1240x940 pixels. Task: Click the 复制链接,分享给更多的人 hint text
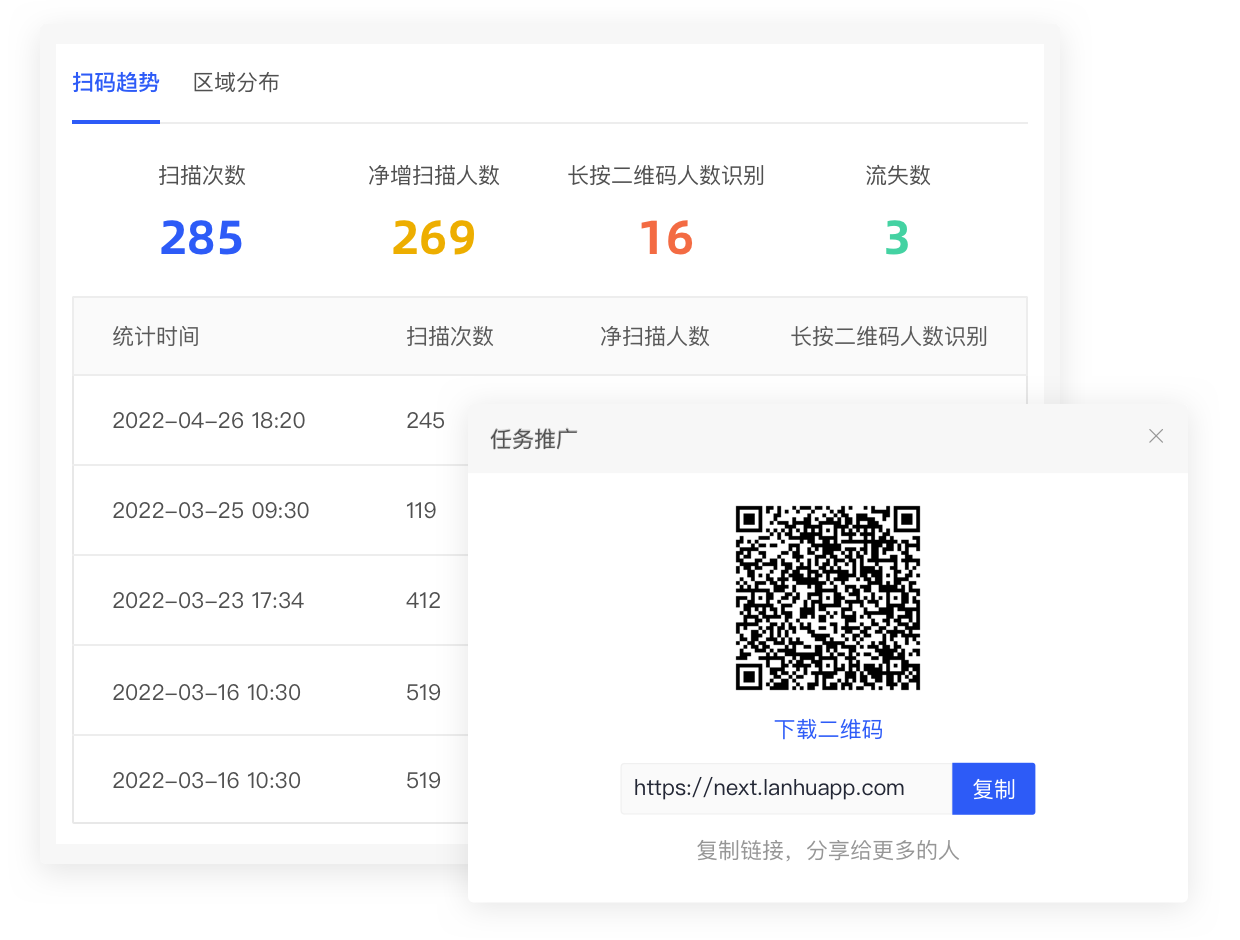click(x=828, y=851)
